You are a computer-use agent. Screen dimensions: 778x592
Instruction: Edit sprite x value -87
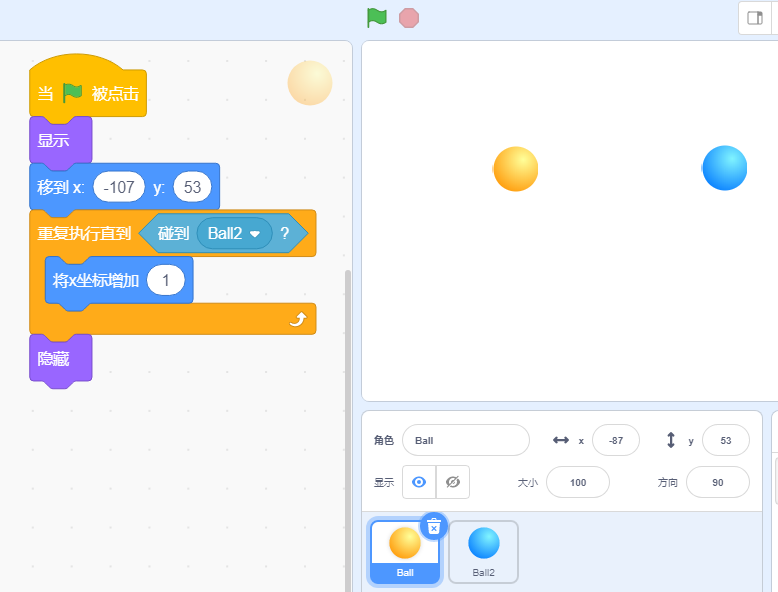click(x=616, y=440)
